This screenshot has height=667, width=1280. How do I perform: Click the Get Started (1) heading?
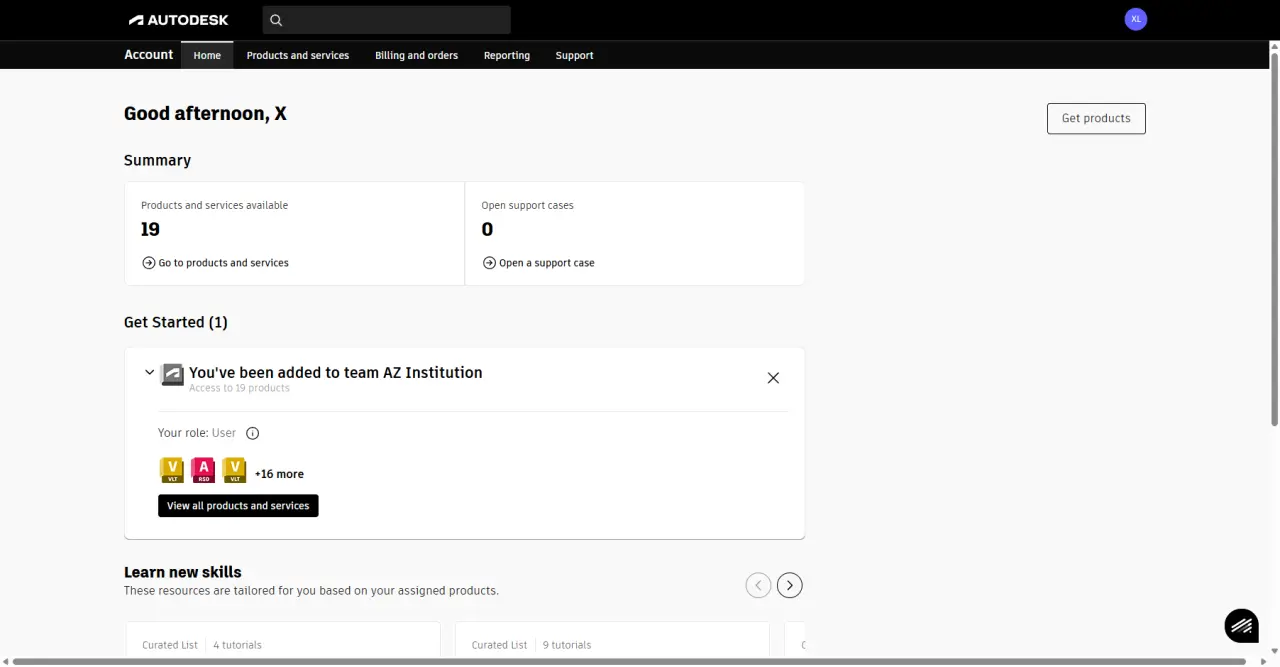[176, 322]
